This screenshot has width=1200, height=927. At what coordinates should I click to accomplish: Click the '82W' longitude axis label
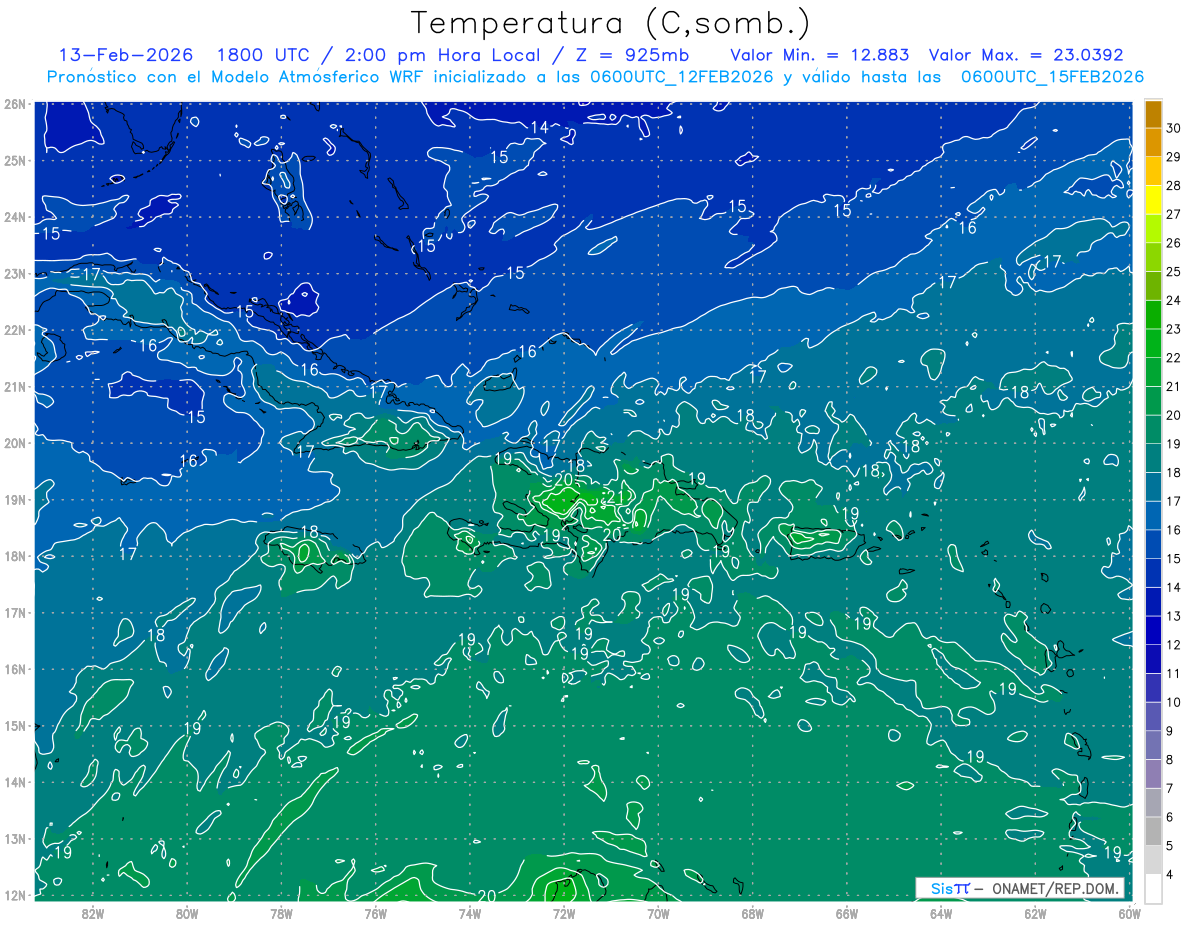(x=93, y=912)
